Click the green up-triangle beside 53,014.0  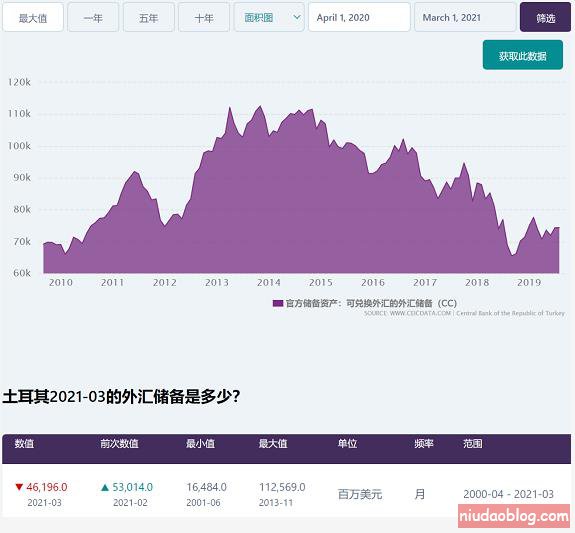tap(105, 487)
